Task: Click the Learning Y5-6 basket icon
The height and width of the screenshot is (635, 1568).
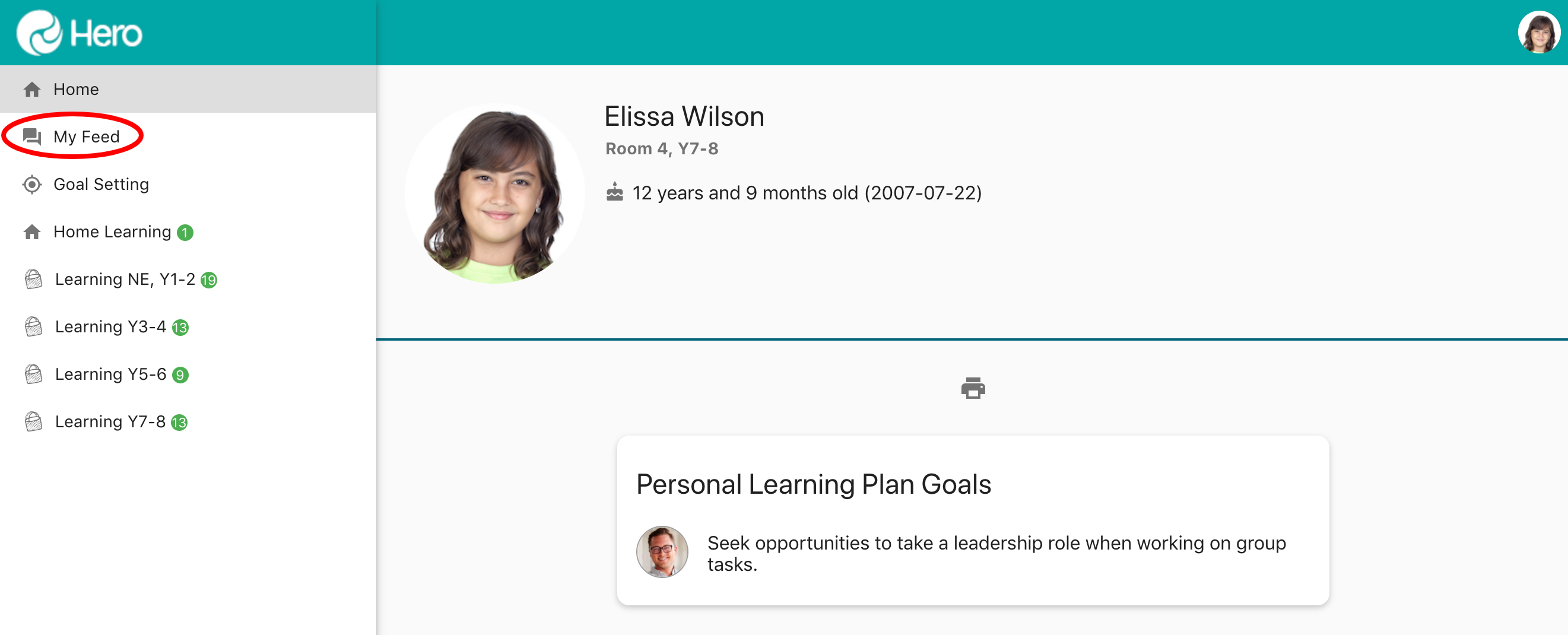Action: tap(33, 374)
